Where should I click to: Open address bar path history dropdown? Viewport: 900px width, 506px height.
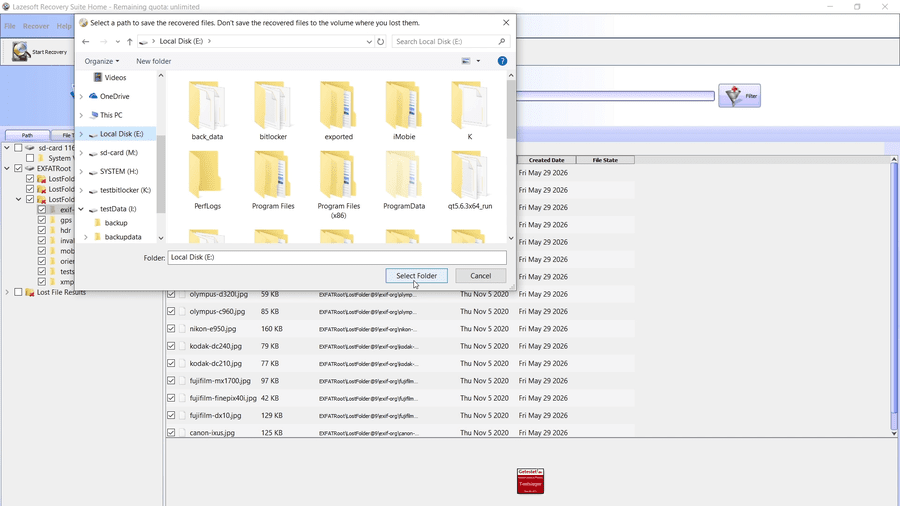[x=369, y=41]
